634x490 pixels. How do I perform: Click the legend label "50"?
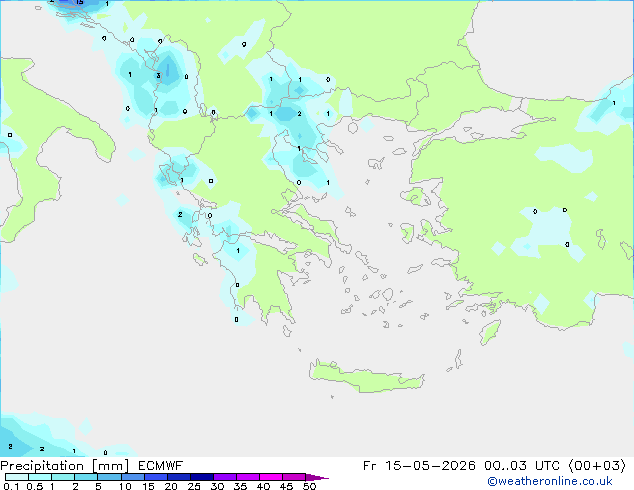click(x=310, y=486)
